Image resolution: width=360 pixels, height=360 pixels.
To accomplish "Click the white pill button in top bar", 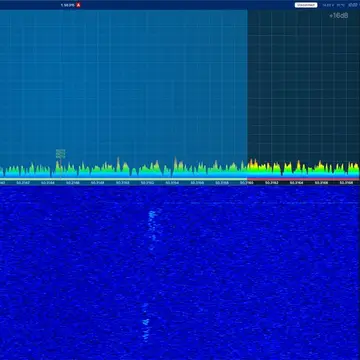I will 306,5.
